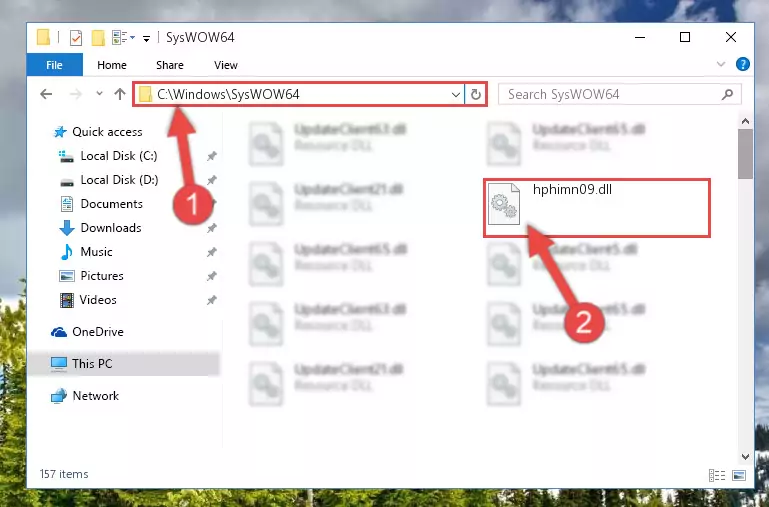The width and height of the screenshot is (769, 507).
Task: Switch to Details view layout icon
Action: 717,475
